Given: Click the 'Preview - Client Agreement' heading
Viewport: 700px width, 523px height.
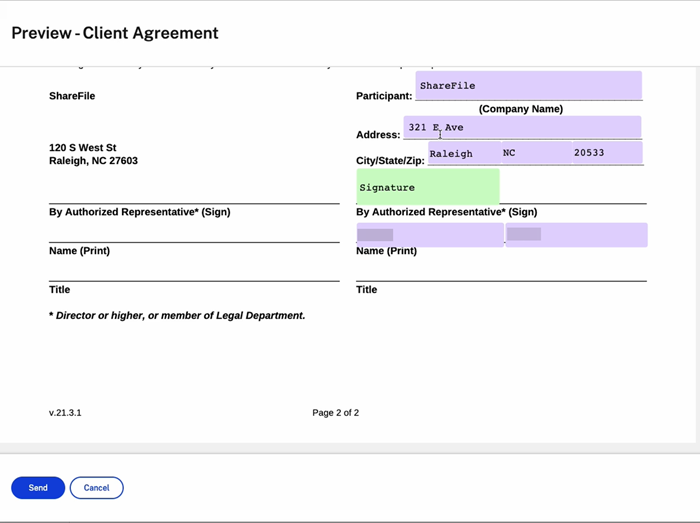Looking at the screenshot, I should point(115,33).
